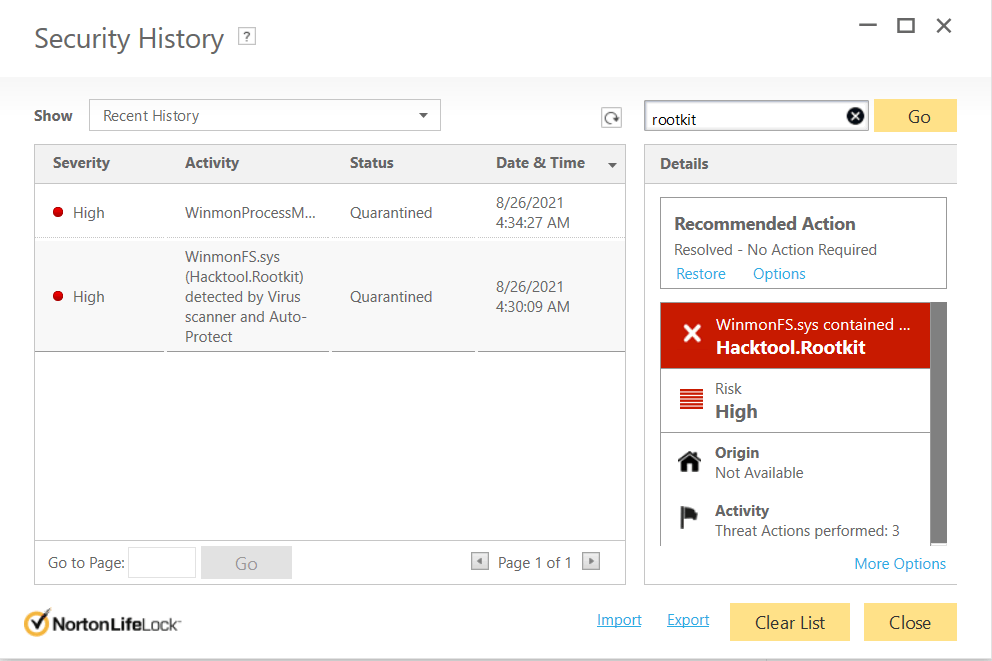Click the Go to Page input field
Viewport: 992px width, 661px height.
point(162,563)
